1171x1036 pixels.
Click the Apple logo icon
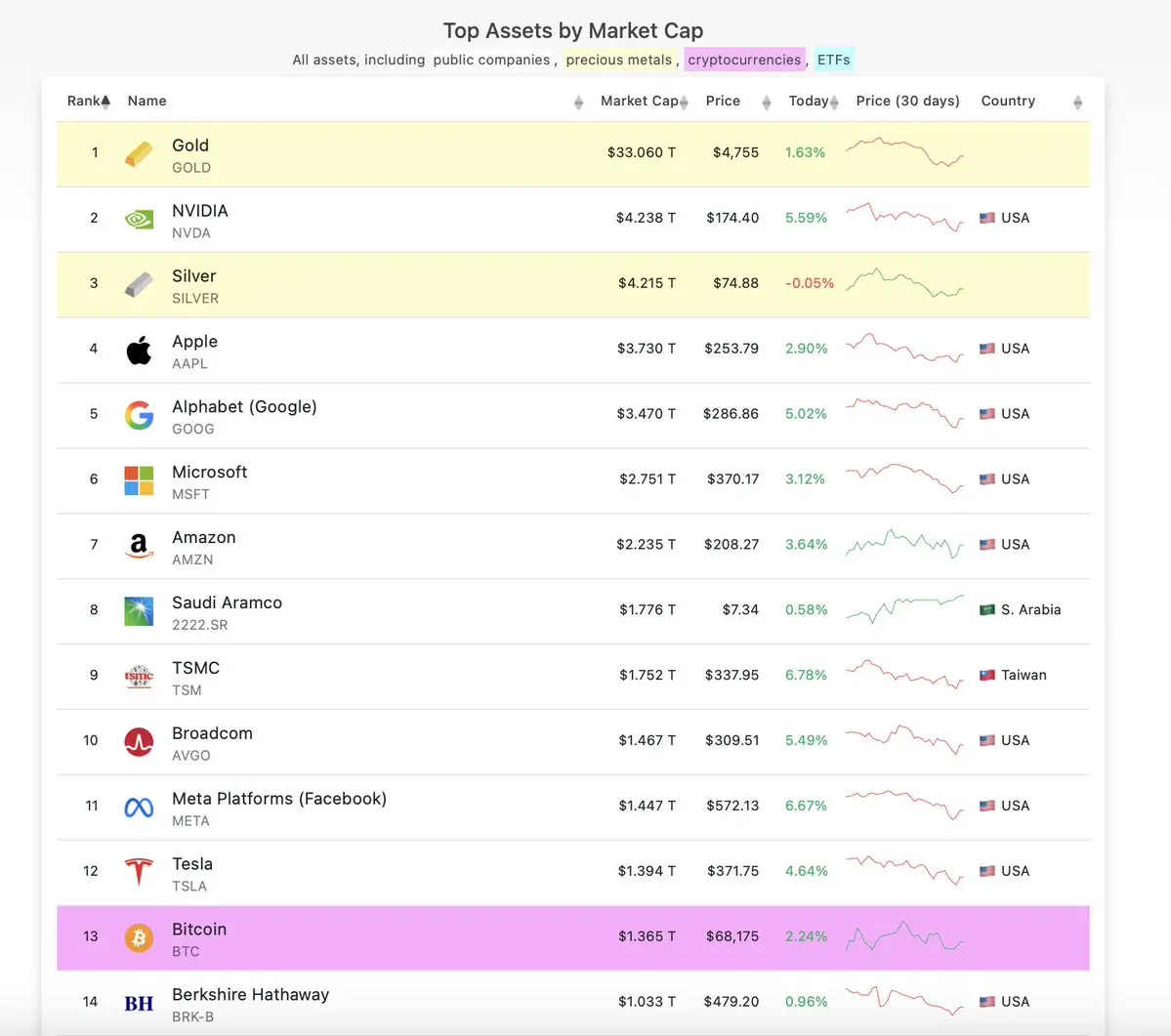click(x=139, y=350)
